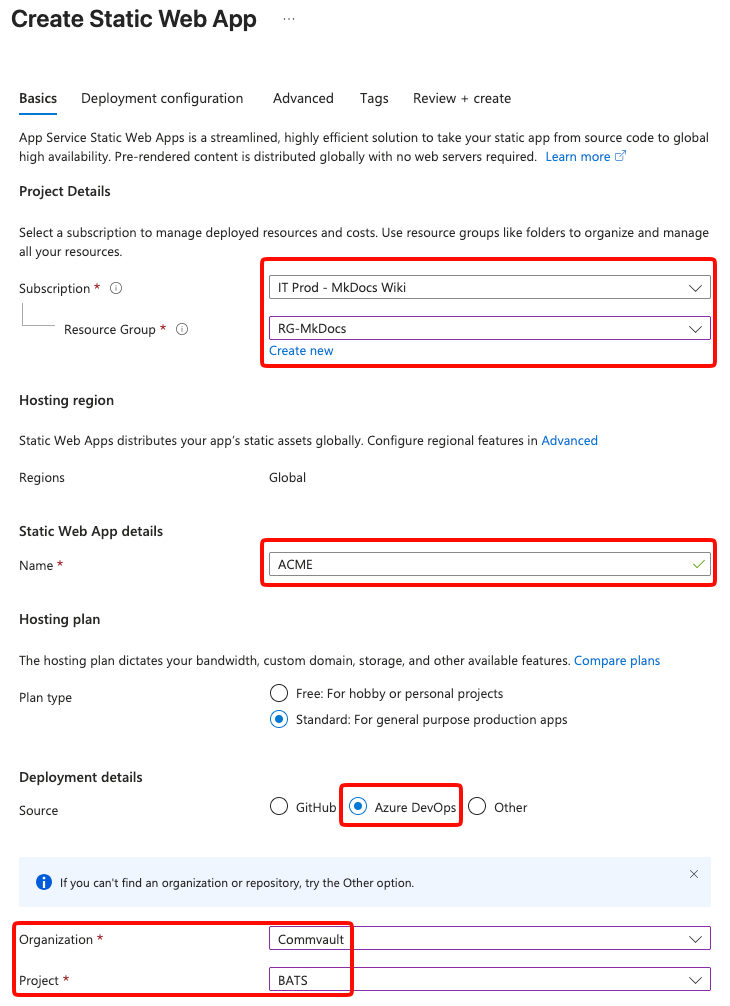Image resolution: width=730 pixels, height=1006 pixels.
Task: Click the external link icon beside Learn more
Action: (621, 156)
